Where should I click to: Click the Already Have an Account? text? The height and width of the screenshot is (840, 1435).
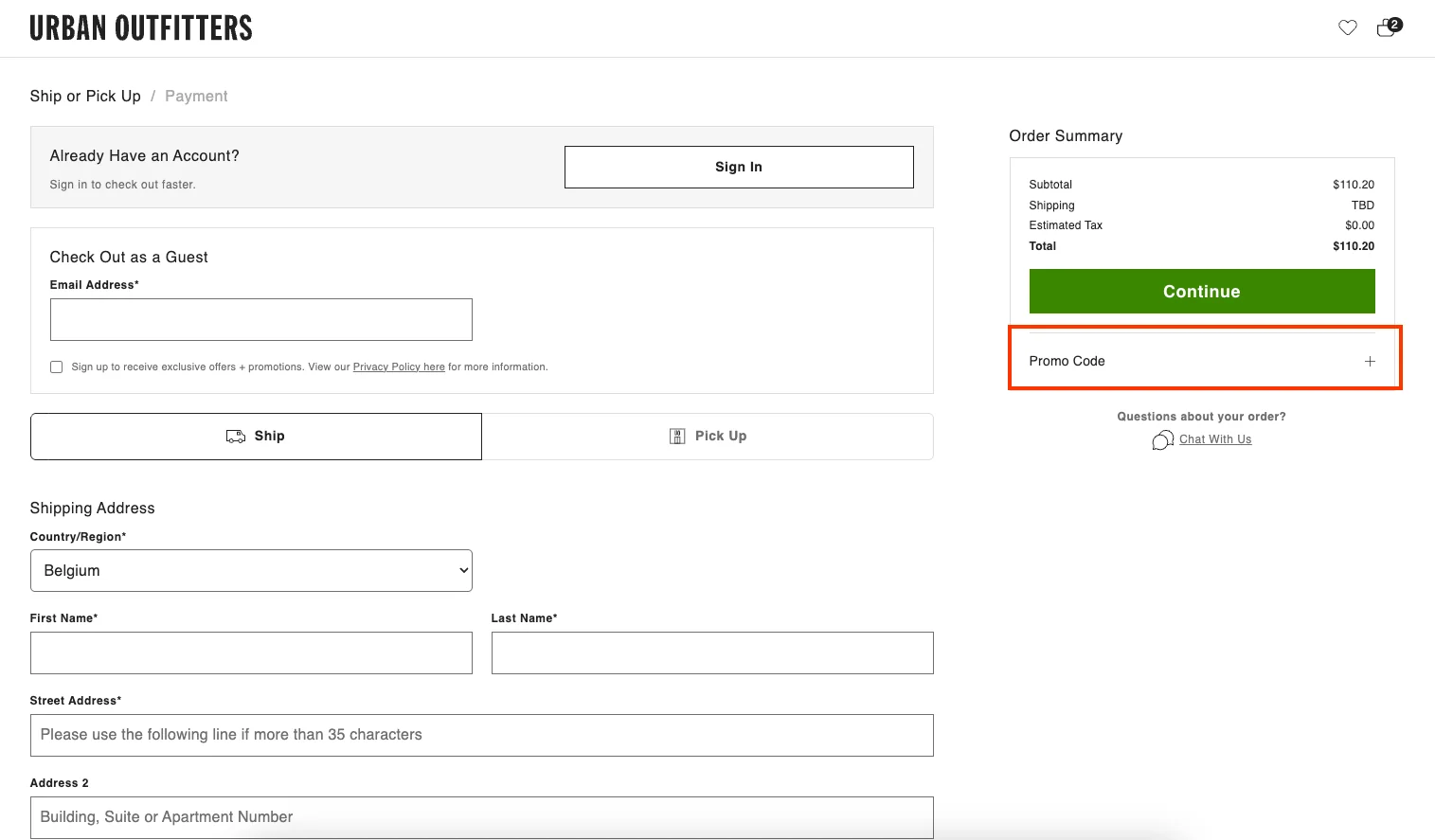click(144, 155)
